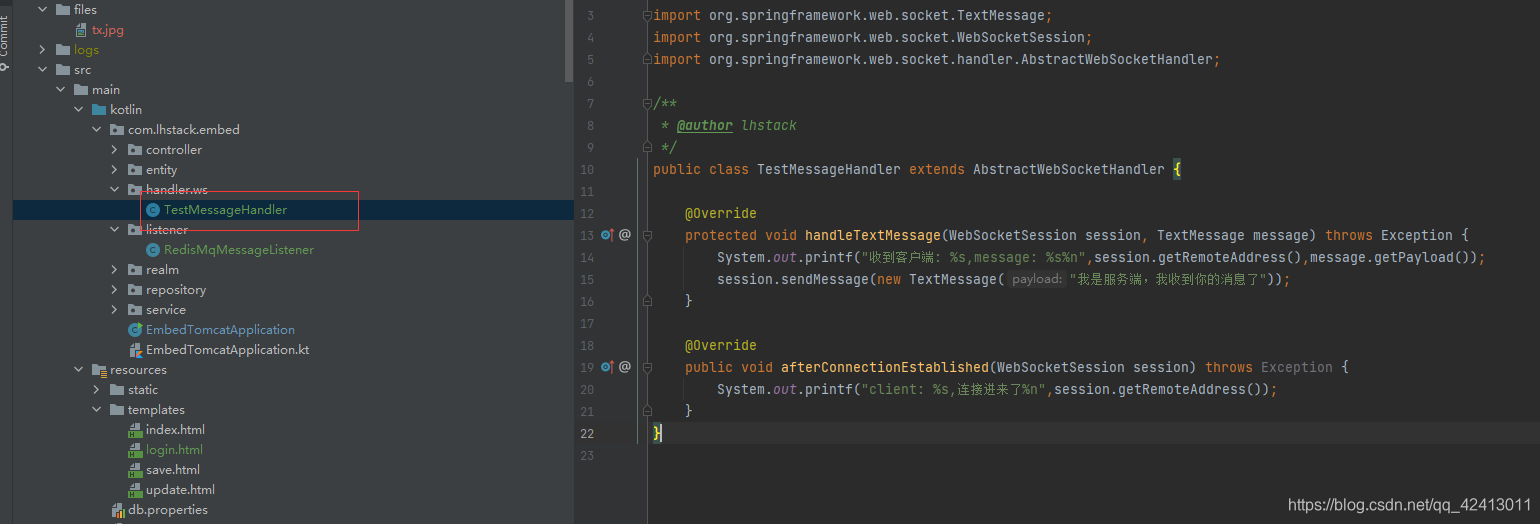Click the @author tag in the Javadoc
This screenshot has width=1540, height=524.
(704, 126)
